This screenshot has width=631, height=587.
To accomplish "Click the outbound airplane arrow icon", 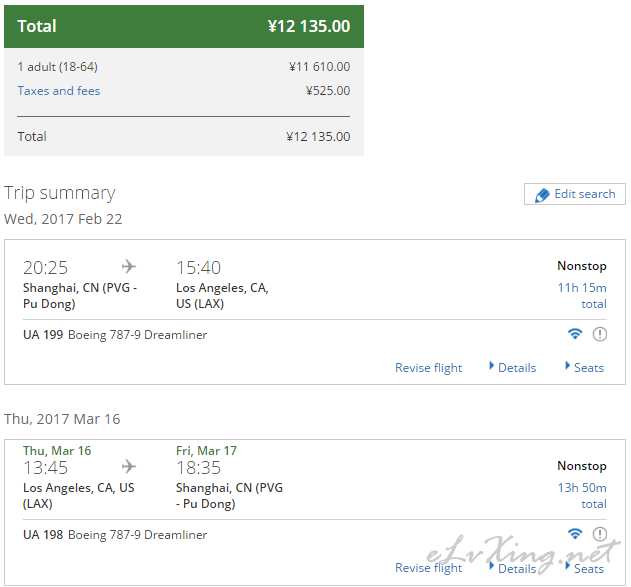I will pyautogui.click(x=129, y=266).
